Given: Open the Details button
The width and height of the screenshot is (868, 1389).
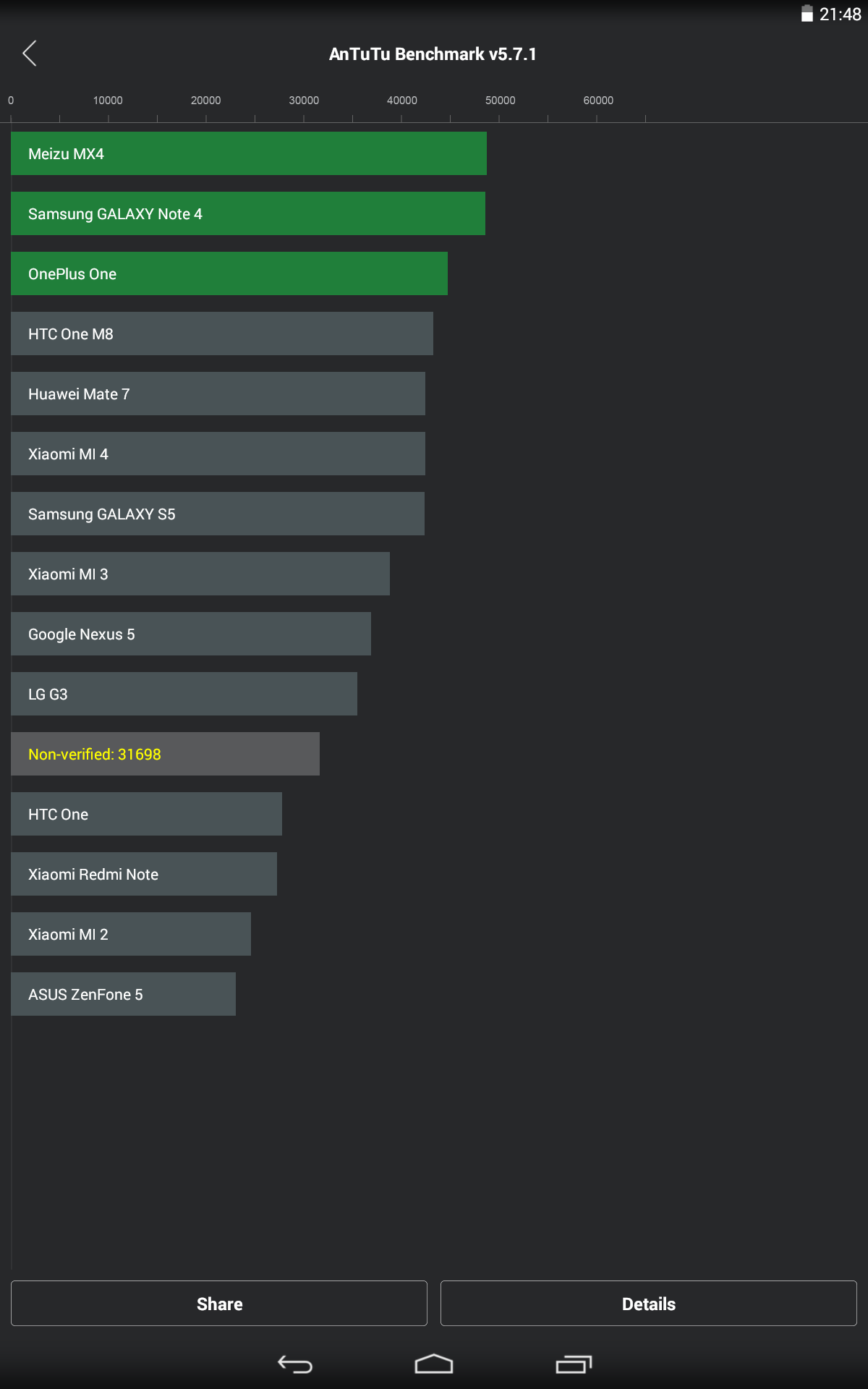Looking at the screenshot, I should click(x=648, y=1304).
